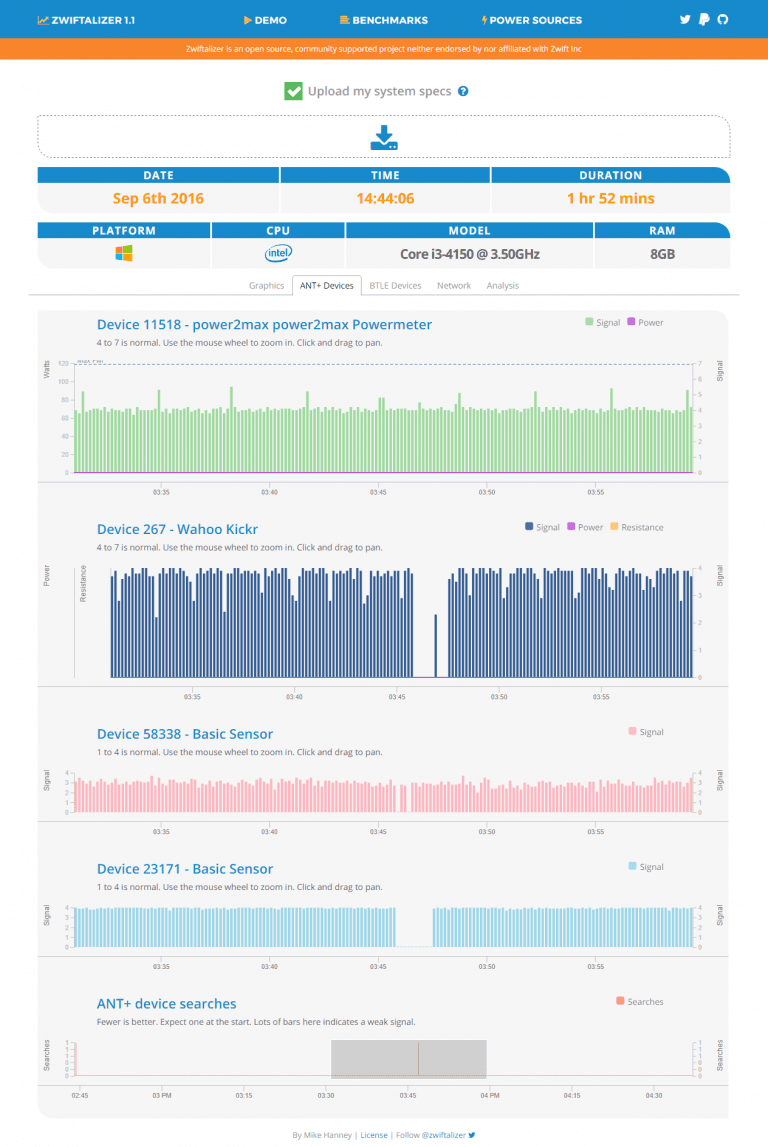The width and height of the screenshot is (768, 1147).
Task: Toggle the green Signal legend for power2max
Action: (603, 322)
